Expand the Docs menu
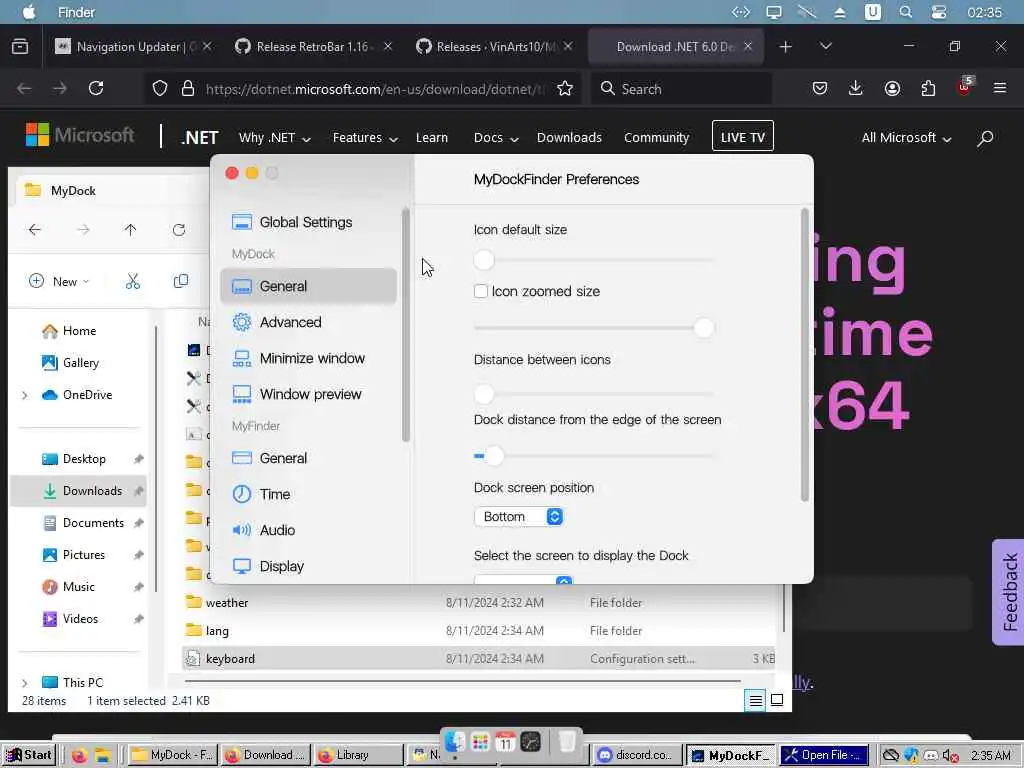 496,138
